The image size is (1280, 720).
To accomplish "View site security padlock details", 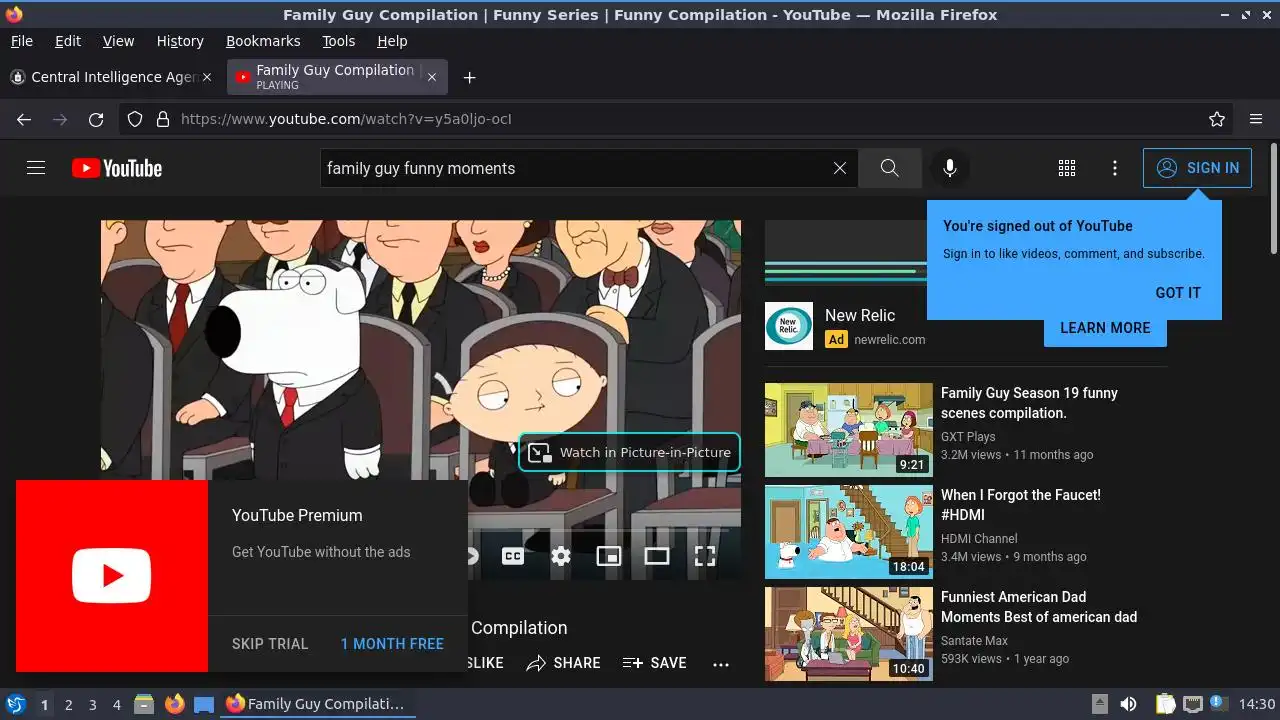I will pos(163,119).
